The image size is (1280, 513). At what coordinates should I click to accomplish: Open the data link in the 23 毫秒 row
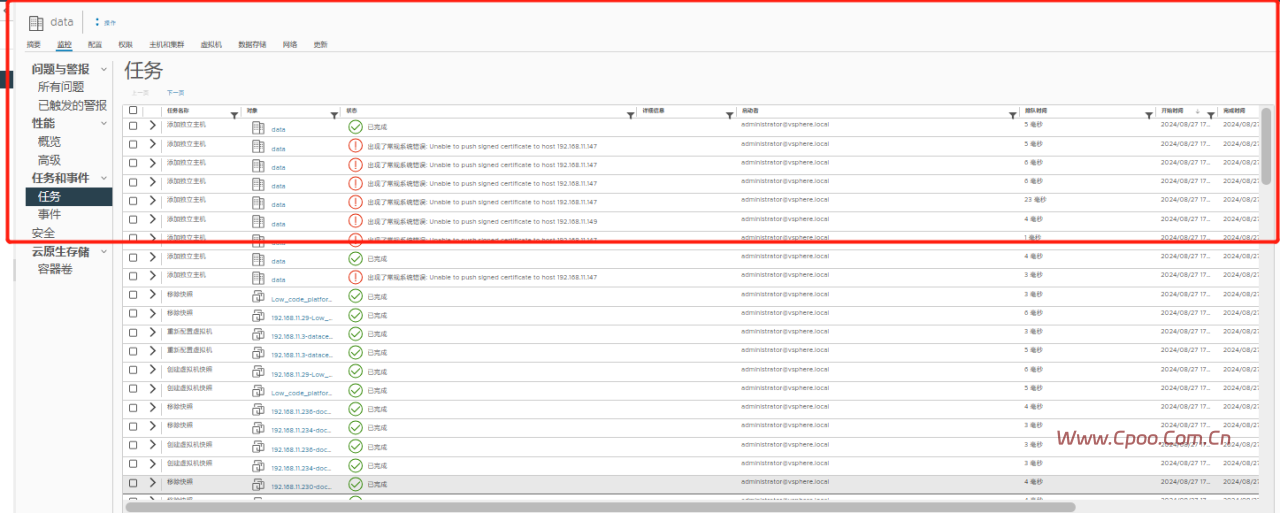coord(278,205)
